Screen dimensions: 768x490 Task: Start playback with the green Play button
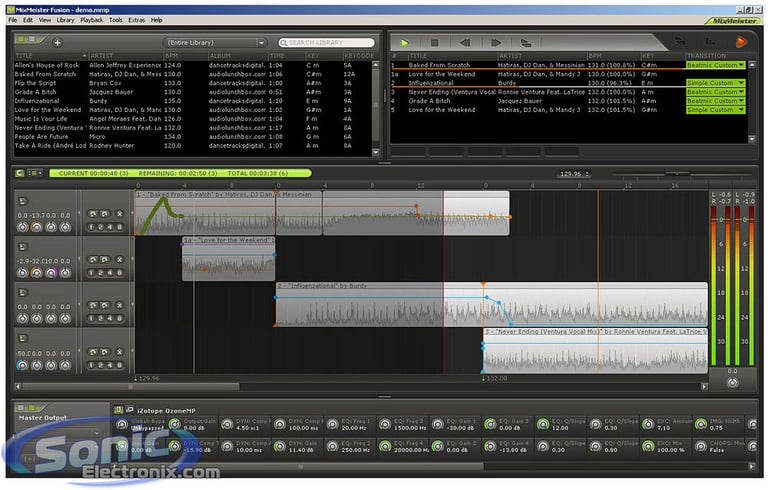[405, 43]
